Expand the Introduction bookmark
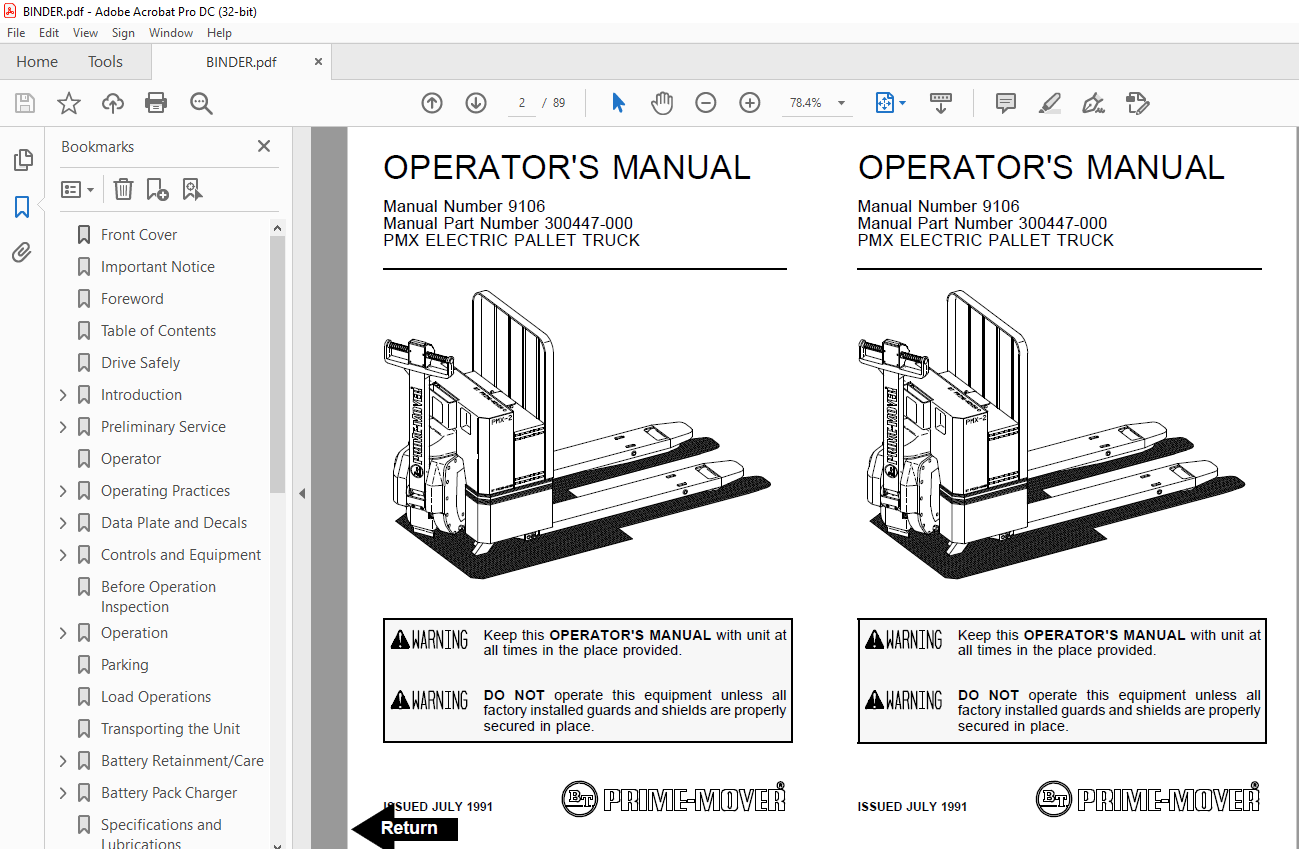The width and height of the screenshot is (1299, 849). pos(64,395)
